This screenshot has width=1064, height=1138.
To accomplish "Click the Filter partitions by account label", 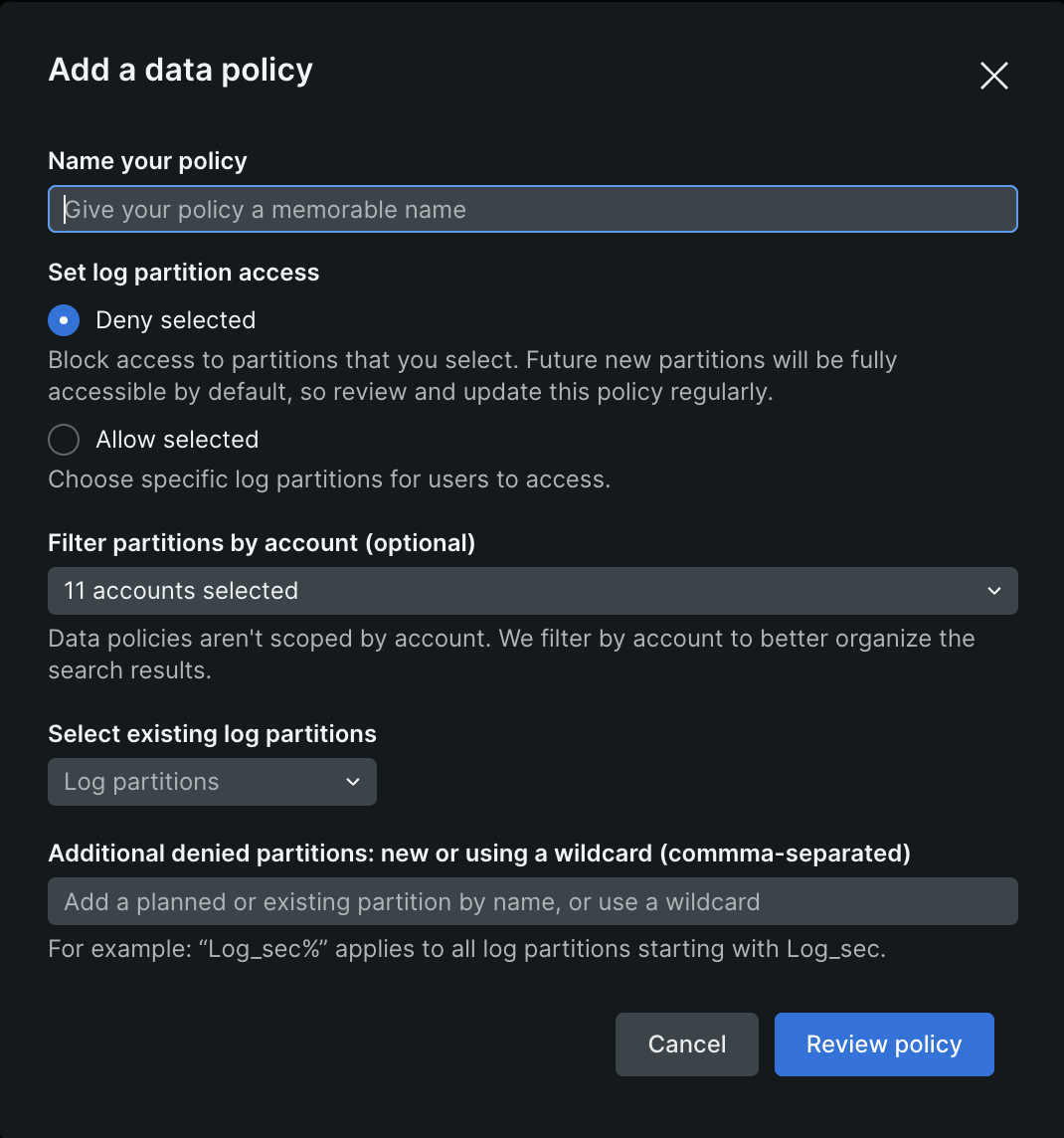I will (x=262, y=542).
